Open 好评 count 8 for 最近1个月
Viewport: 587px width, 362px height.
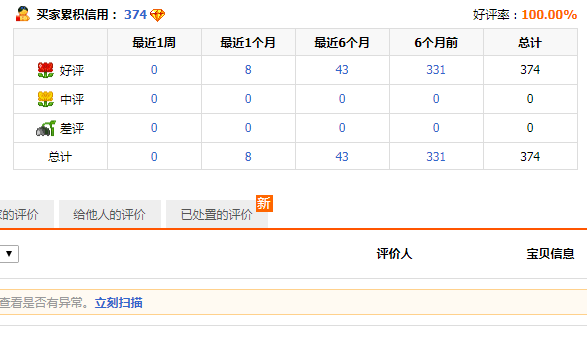pos(248,70)
